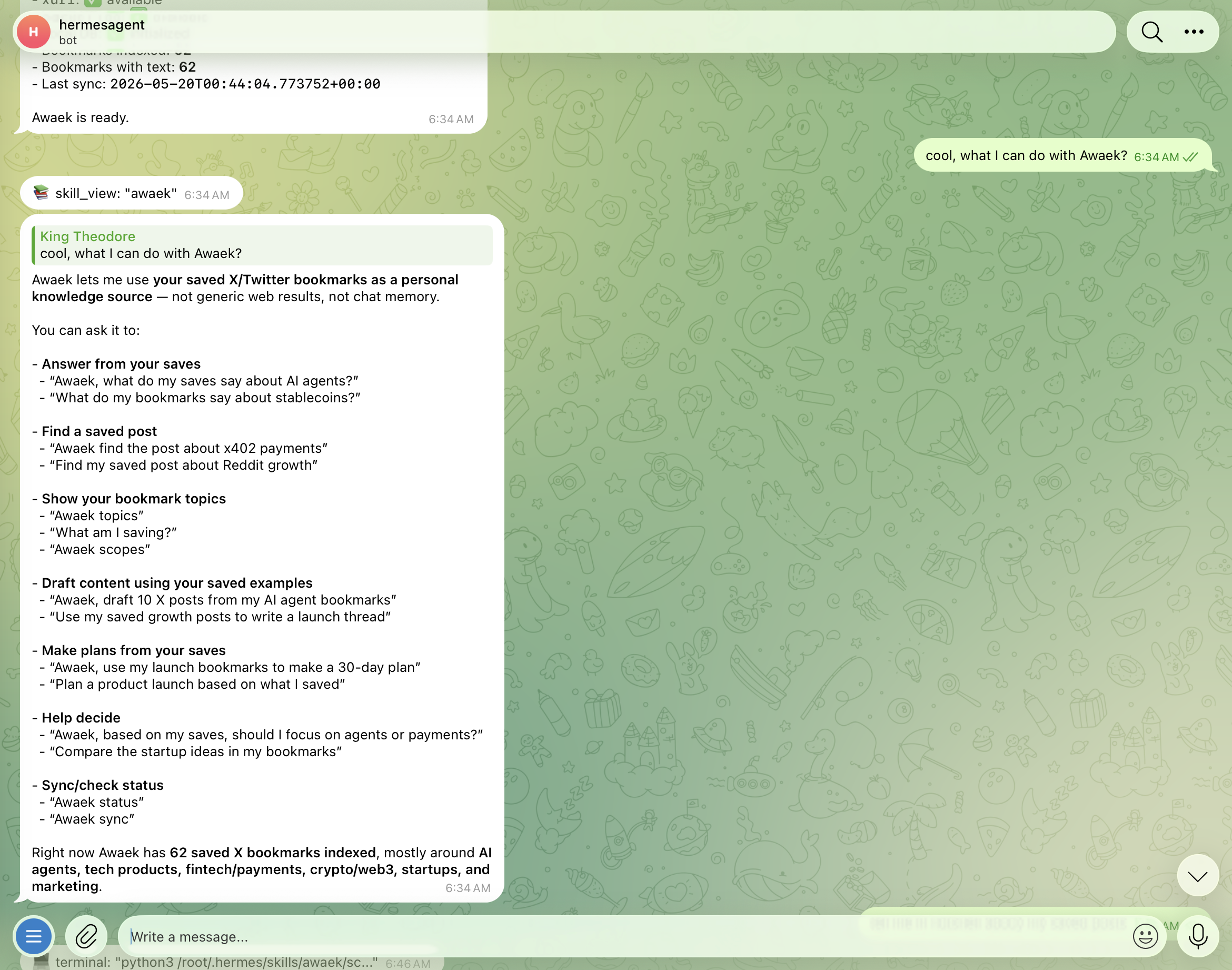Screen dimensions: 1232x970
Task: Click the "Make plans from your saves" heading
Action: [x=133, y=651]
